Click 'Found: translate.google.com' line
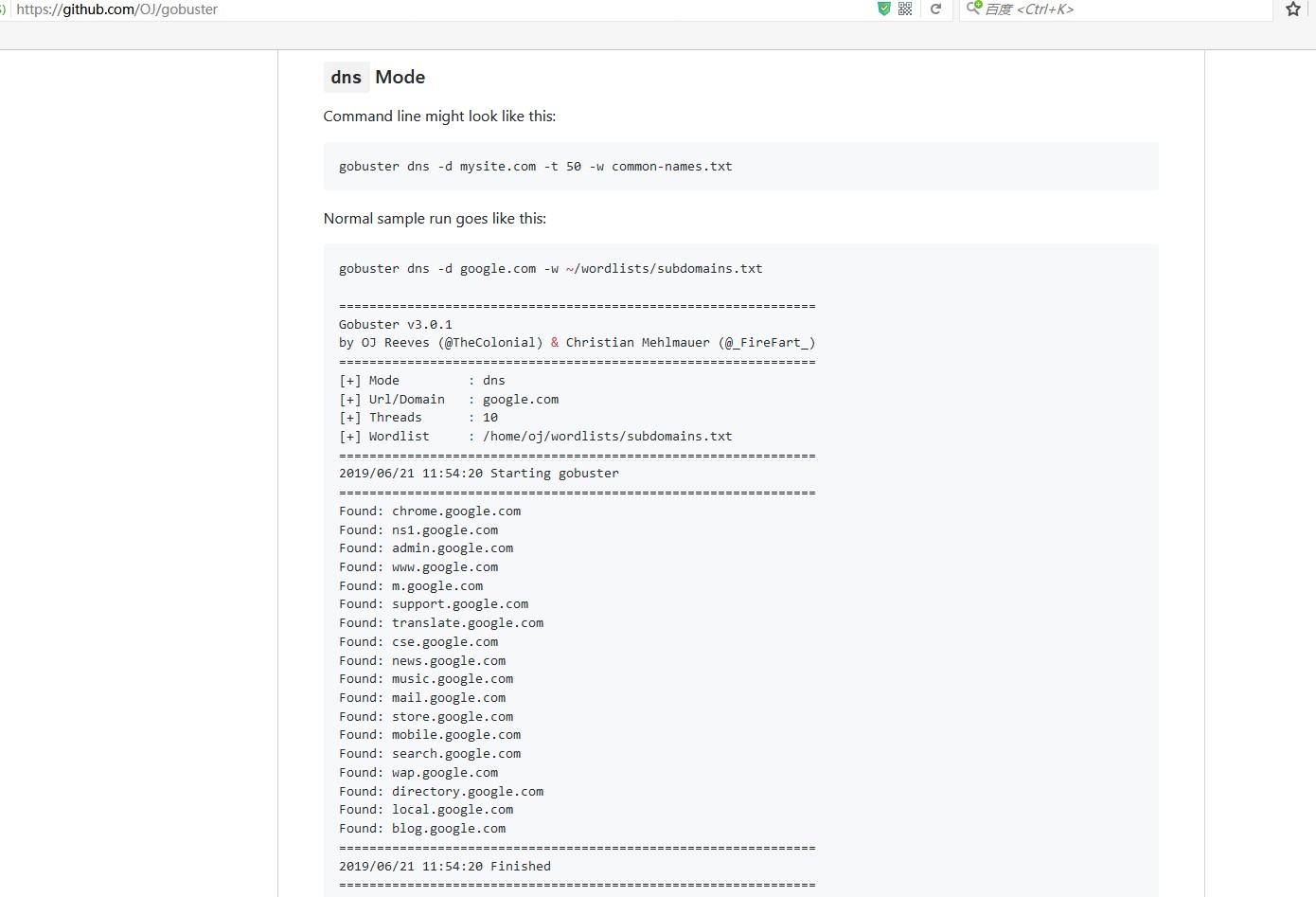This screenshot has height=897, width=1316. coord(441,622)
